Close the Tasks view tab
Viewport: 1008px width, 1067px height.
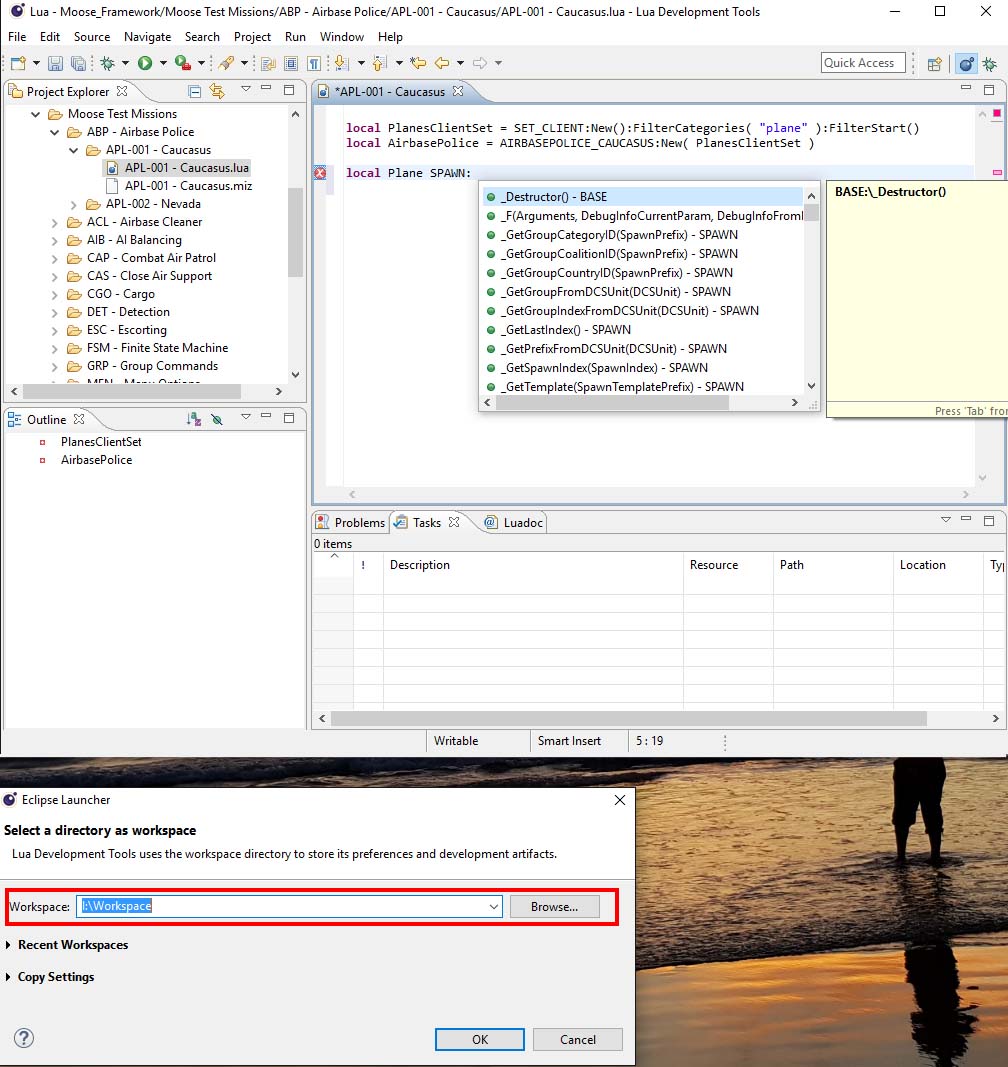tap(454, 522)
